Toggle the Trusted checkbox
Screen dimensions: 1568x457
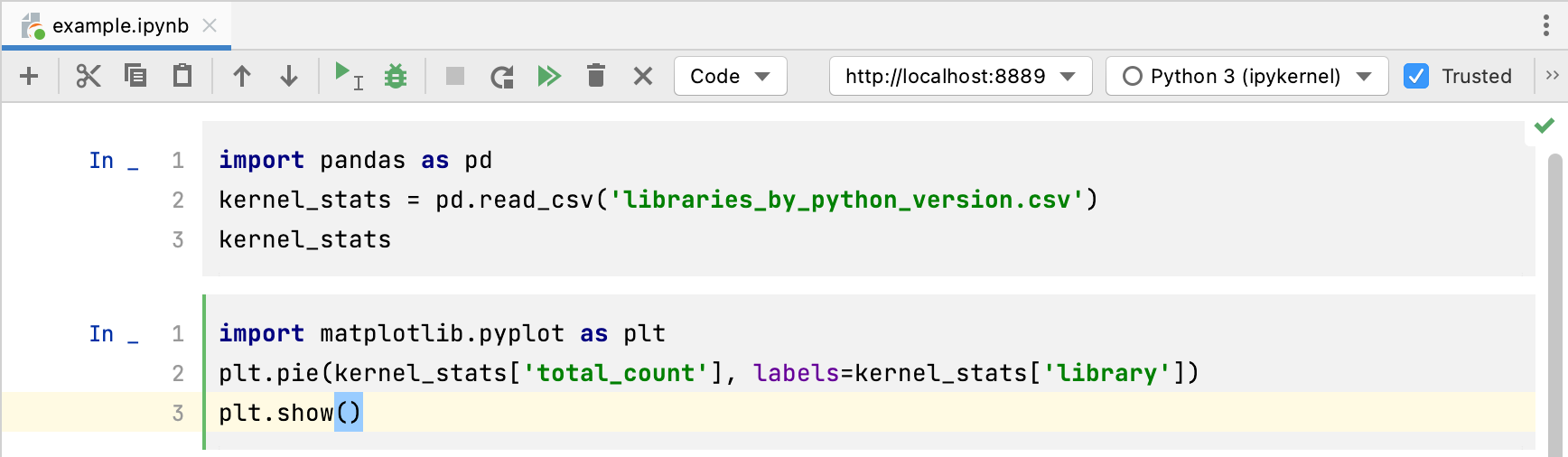(1416, 76)
